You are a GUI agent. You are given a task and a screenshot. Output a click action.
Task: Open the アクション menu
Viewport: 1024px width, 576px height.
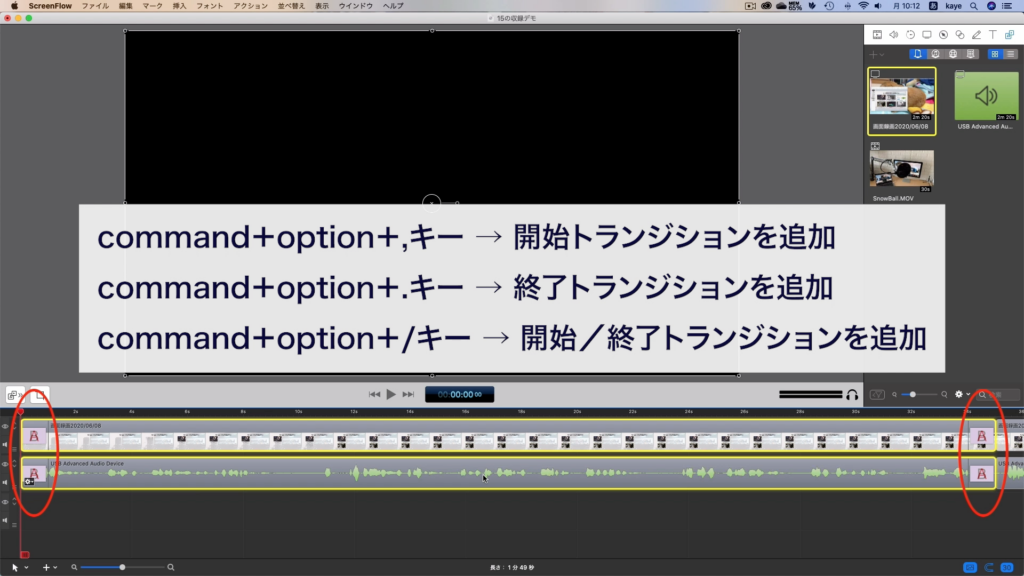pos(243,6)
